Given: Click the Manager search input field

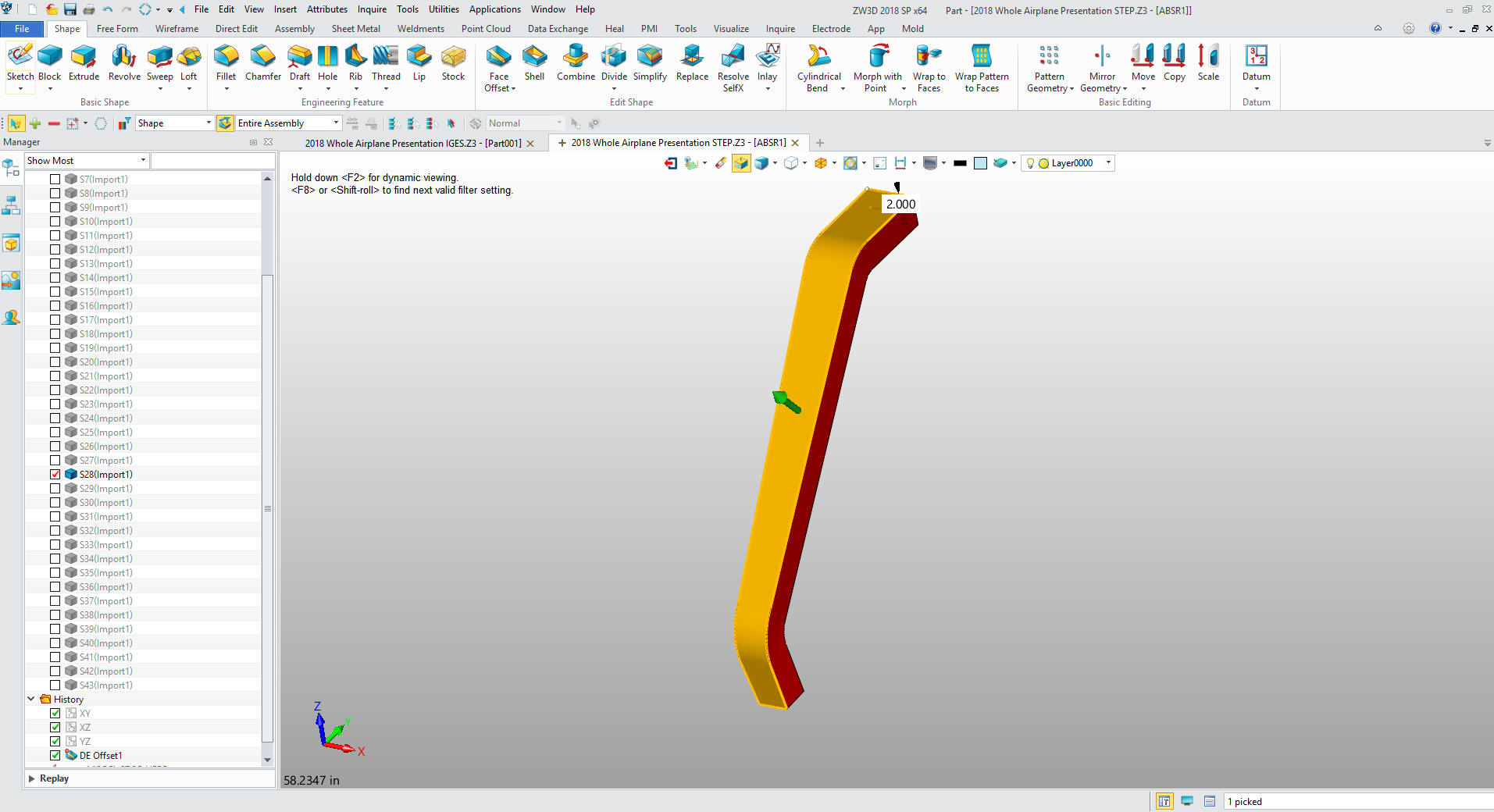Looking at the screenshot, I should coord(212,161).
